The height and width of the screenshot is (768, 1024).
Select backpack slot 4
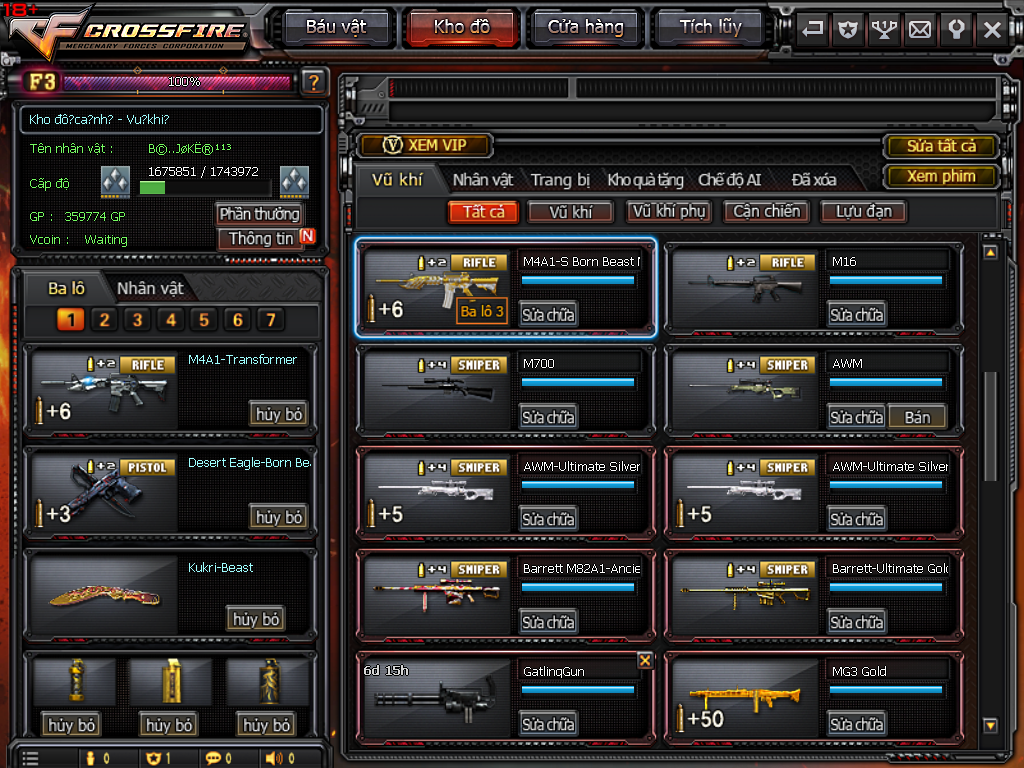pos(170,319)
